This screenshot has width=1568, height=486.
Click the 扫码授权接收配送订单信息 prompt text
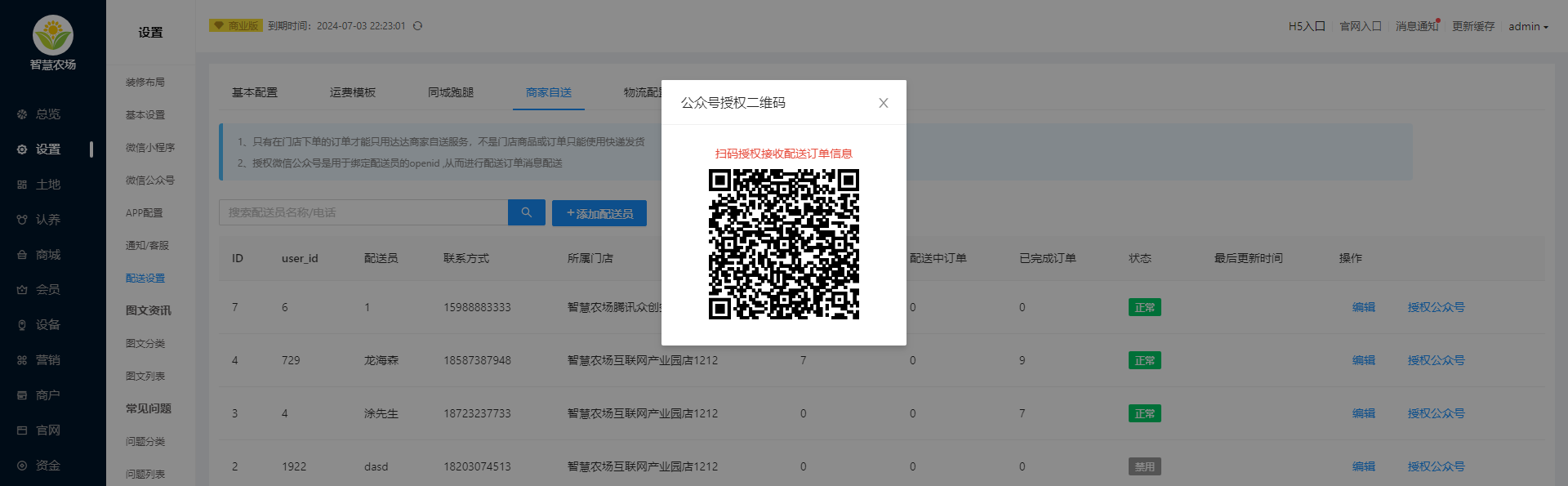pyautogui.click(x=784, y=154)
